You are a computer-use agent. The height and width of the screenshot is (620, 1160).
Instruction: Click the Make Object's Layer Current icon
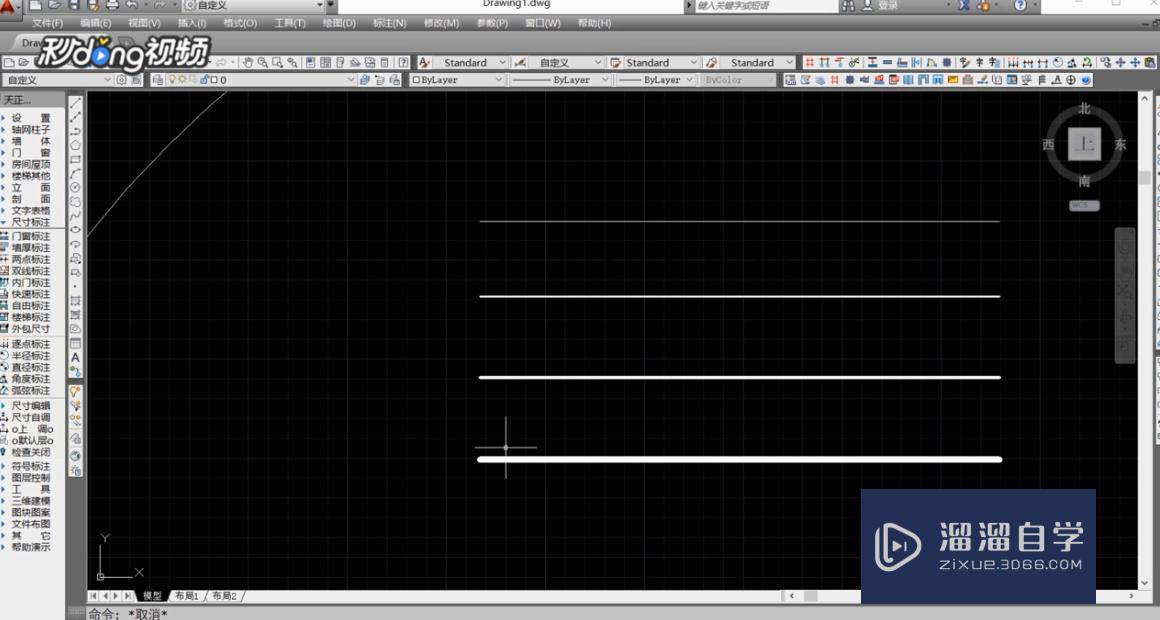pyautogui.click(x=364, y=80)
